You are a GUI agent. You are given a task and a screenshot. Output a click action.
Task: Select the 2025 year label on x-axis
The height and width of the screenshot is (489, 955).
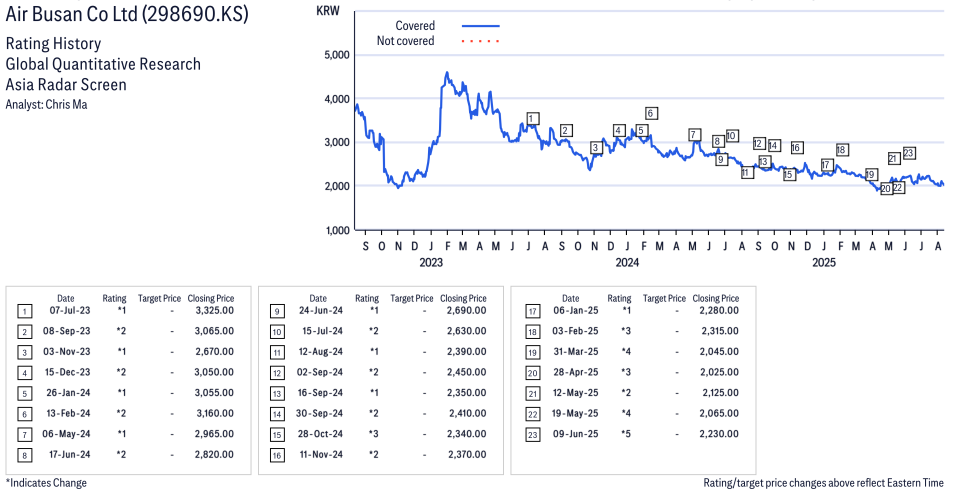824,262
